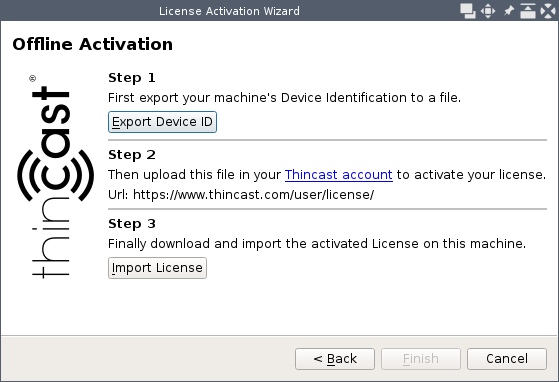Maximize the window with the title bar icon
The height and width of the screenshot is (382, 559).
pos(468,11)
